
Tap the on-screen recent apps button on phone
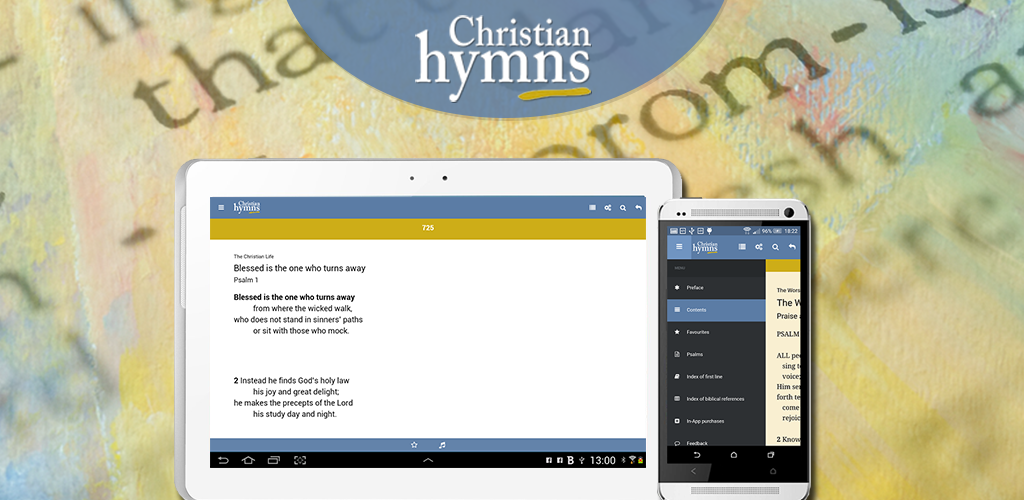pyautogui.click(x=771, y=455)
